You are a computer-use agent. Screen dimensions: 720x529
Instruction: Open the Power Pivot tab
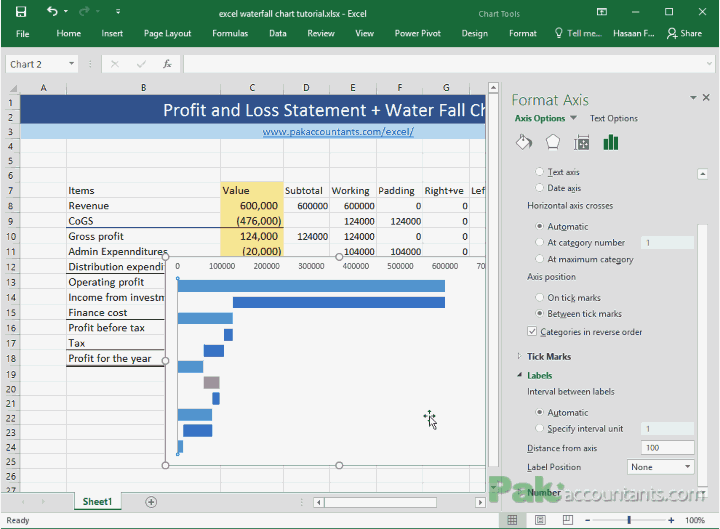pos(417,34)
